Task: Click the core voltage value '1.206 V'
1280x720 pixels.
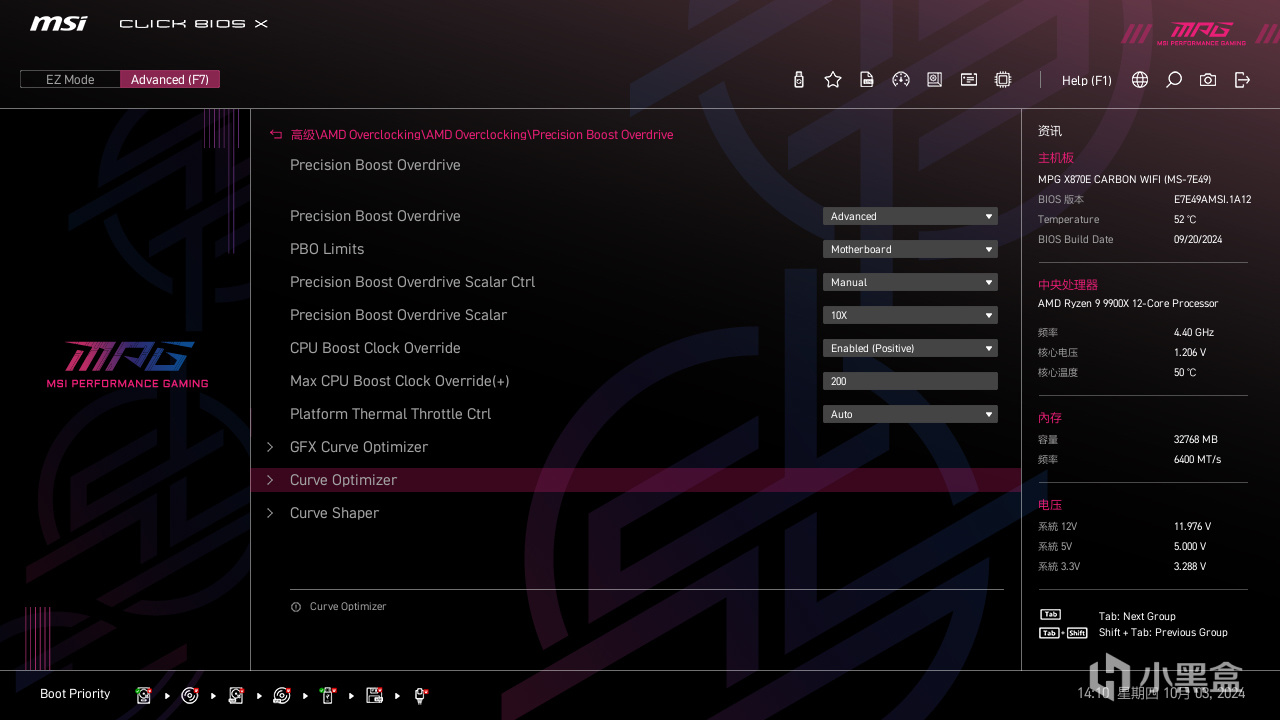Action: 1190,353
